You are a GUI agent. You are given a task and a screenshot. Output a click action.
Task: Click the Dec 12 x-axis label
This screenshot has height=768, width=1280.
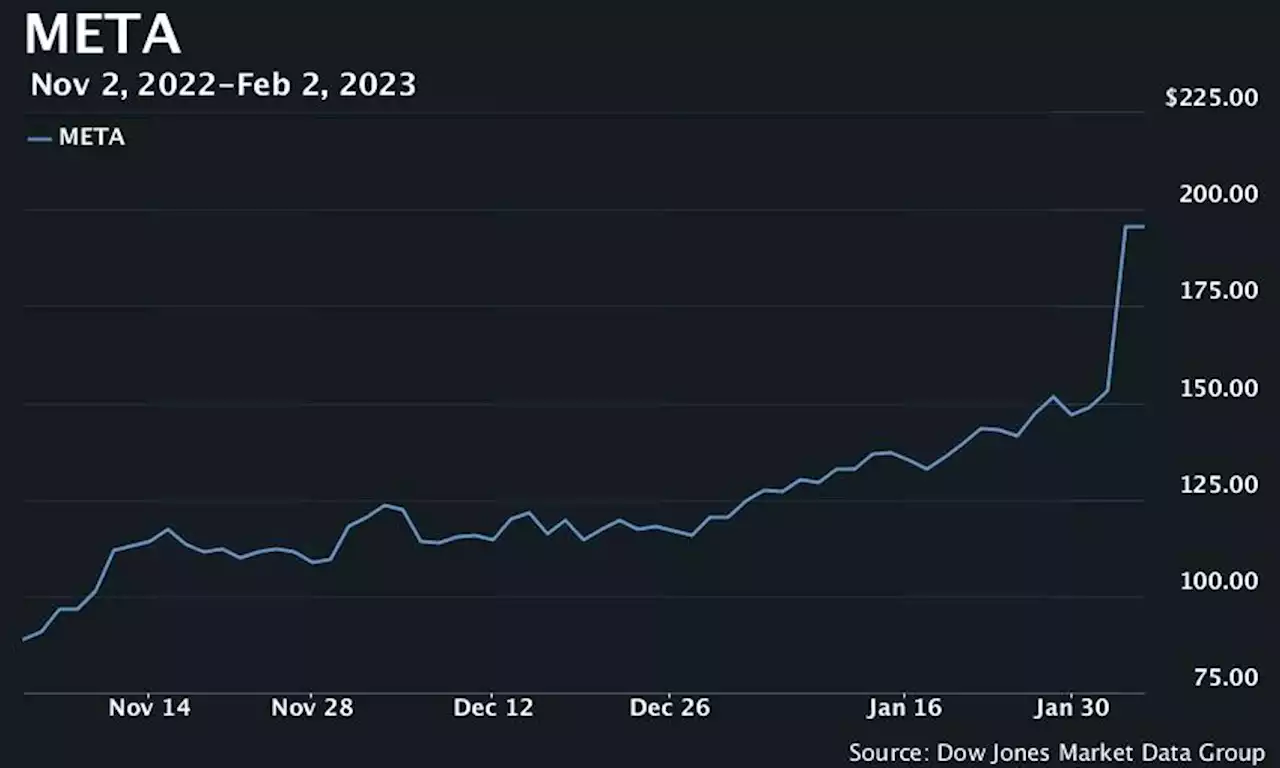tap(494, 708)
